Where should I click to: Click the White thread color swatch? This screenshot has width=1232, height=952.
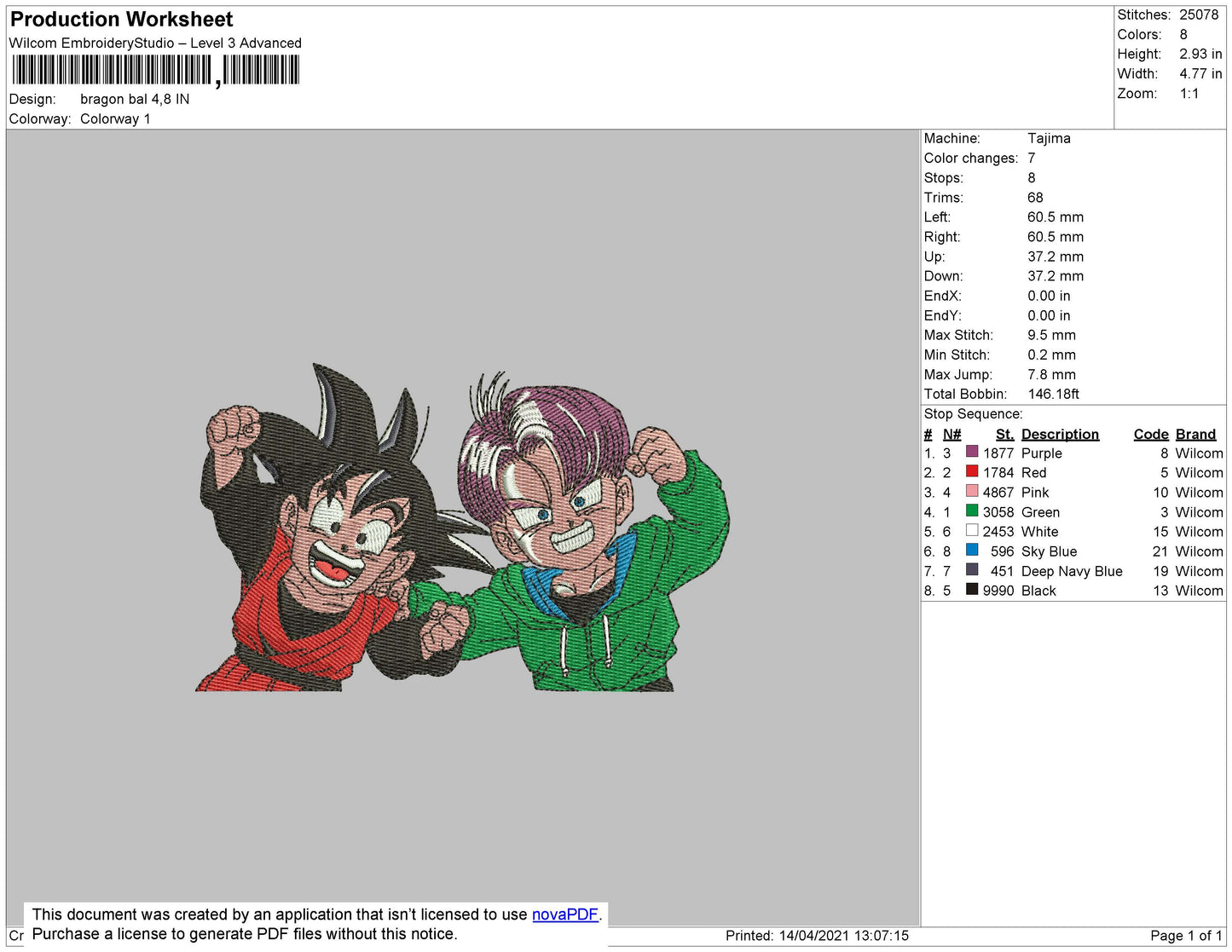[x=972, y=530]
